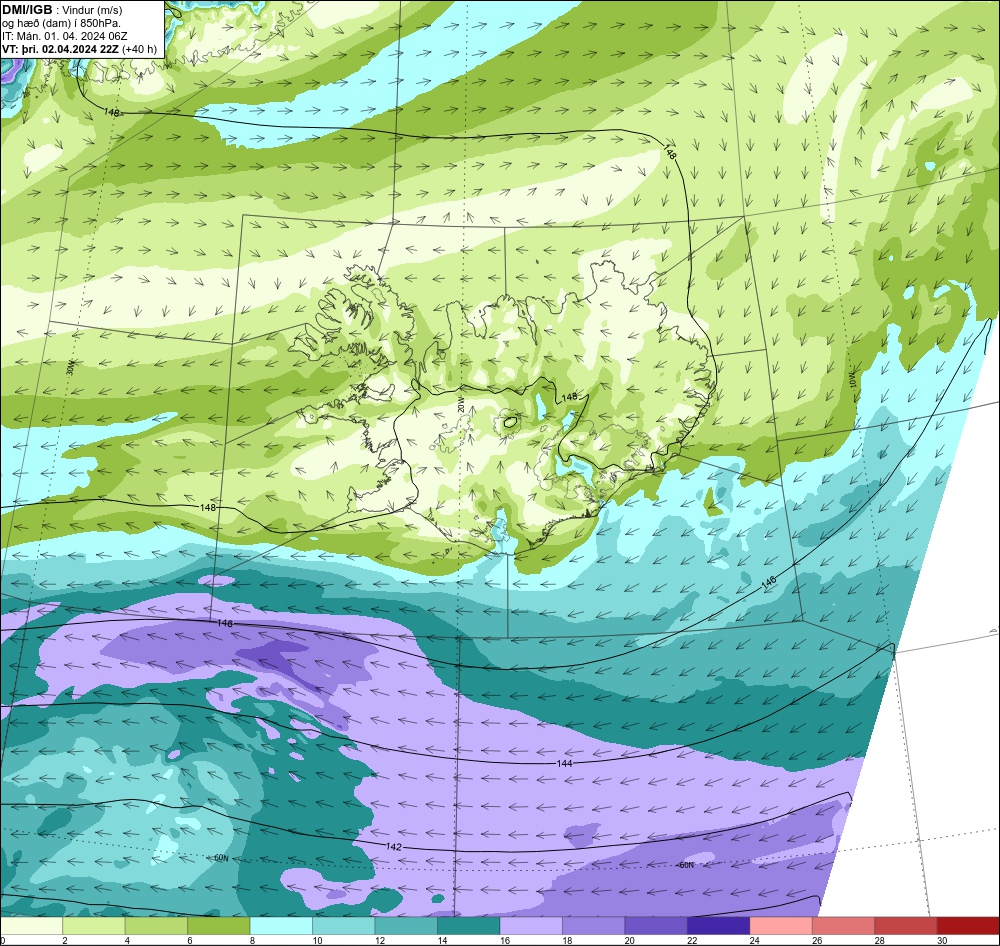This screenshot has height=946, width=1000.
Task: Select the right '60N' latitude label
Action: pyautogui.click(x=686, y=865)
